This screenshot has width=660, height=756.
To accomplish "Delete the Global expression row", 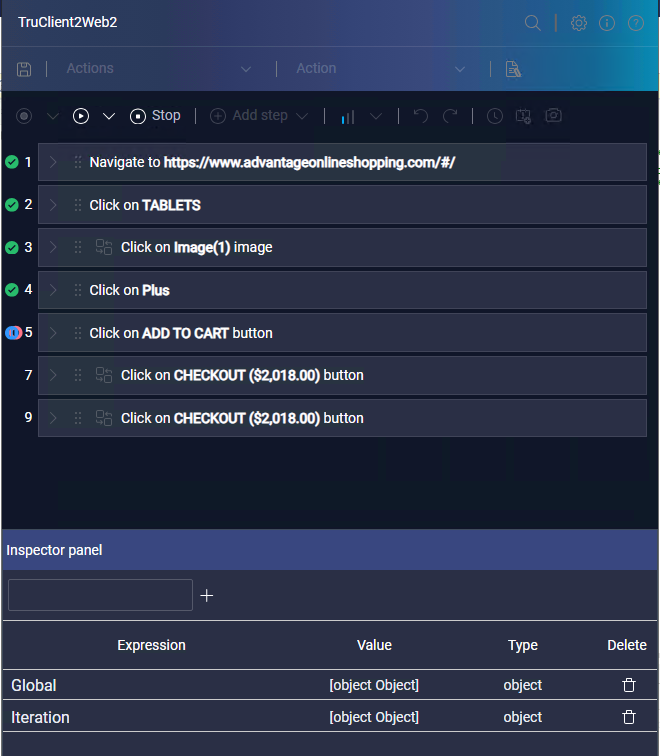I will [x=628, y=685].
